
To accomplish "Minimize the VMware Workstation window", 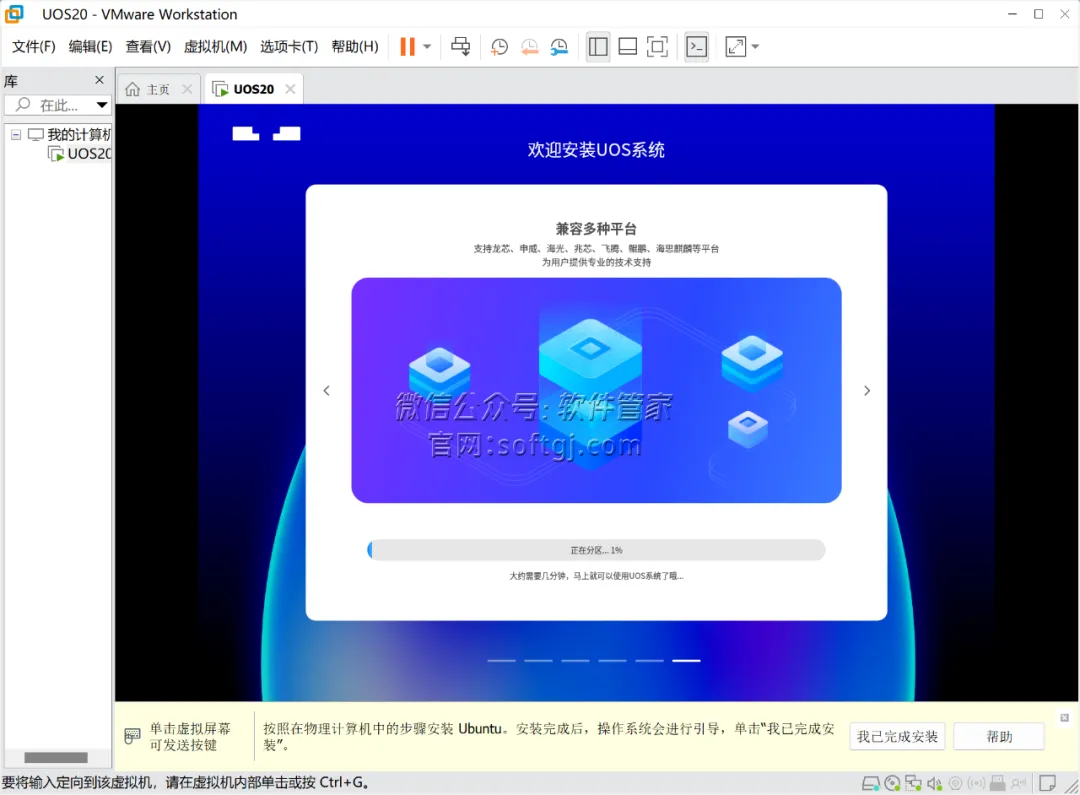I will click(1012, 14).
